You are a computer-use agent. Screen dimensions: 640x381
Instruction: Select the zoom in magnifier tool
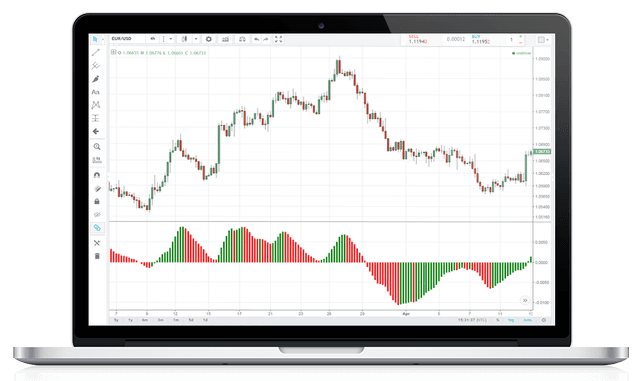(x=97, y=146)
